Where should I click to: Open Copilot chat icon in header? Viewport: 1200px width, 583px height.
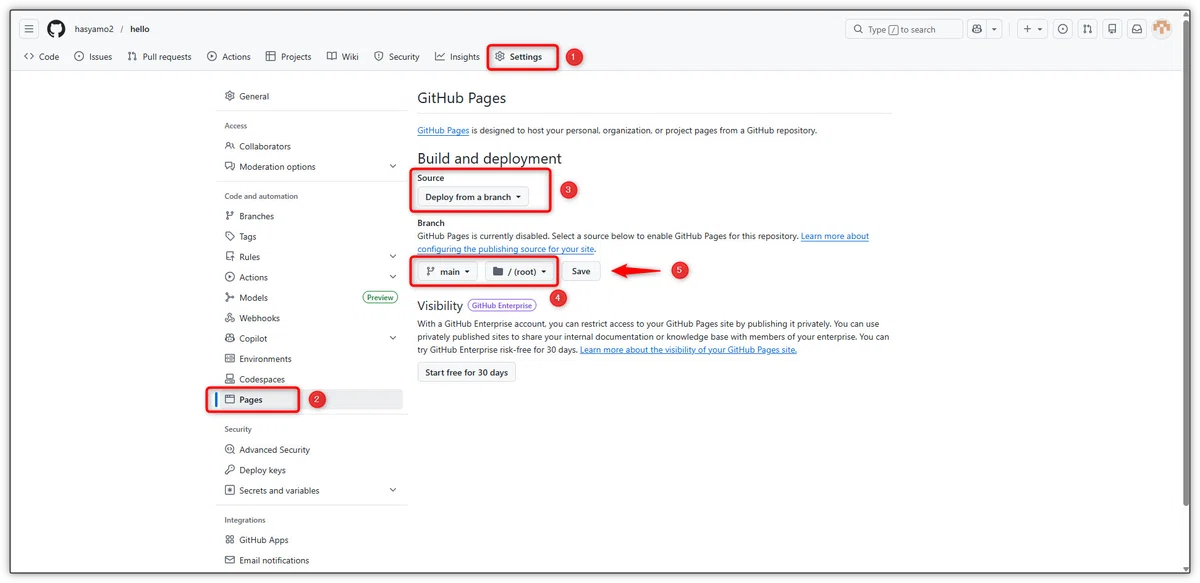(x=976, y=29)
